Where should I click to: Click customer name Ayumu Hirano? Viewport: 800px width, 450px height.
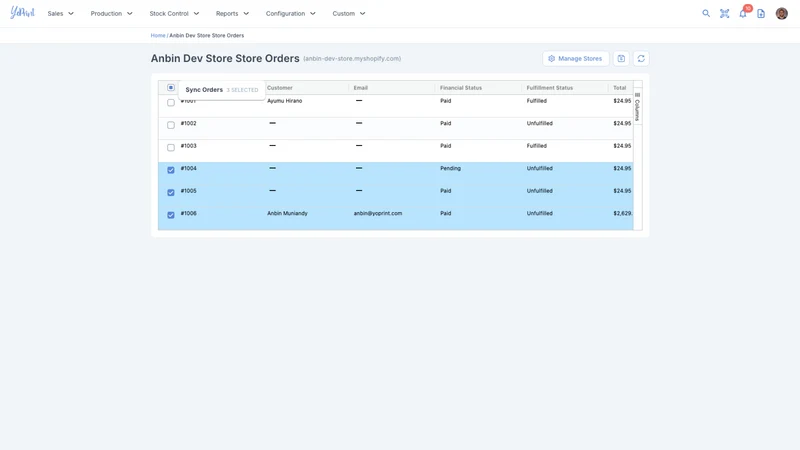pyautogui.click(x=285, y=101)
